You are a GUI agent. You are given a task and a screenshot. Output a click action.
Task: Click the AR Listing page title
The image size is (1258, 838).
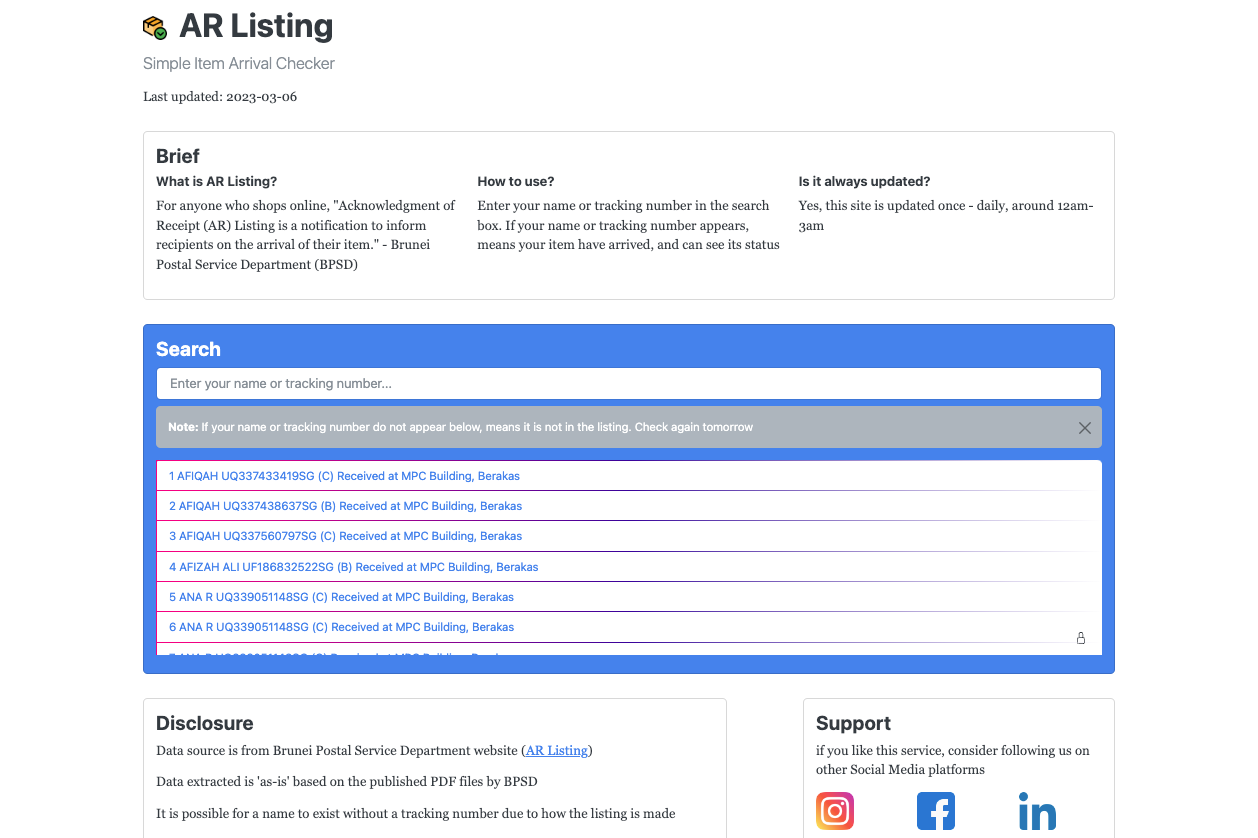click(x=256, y=27)
